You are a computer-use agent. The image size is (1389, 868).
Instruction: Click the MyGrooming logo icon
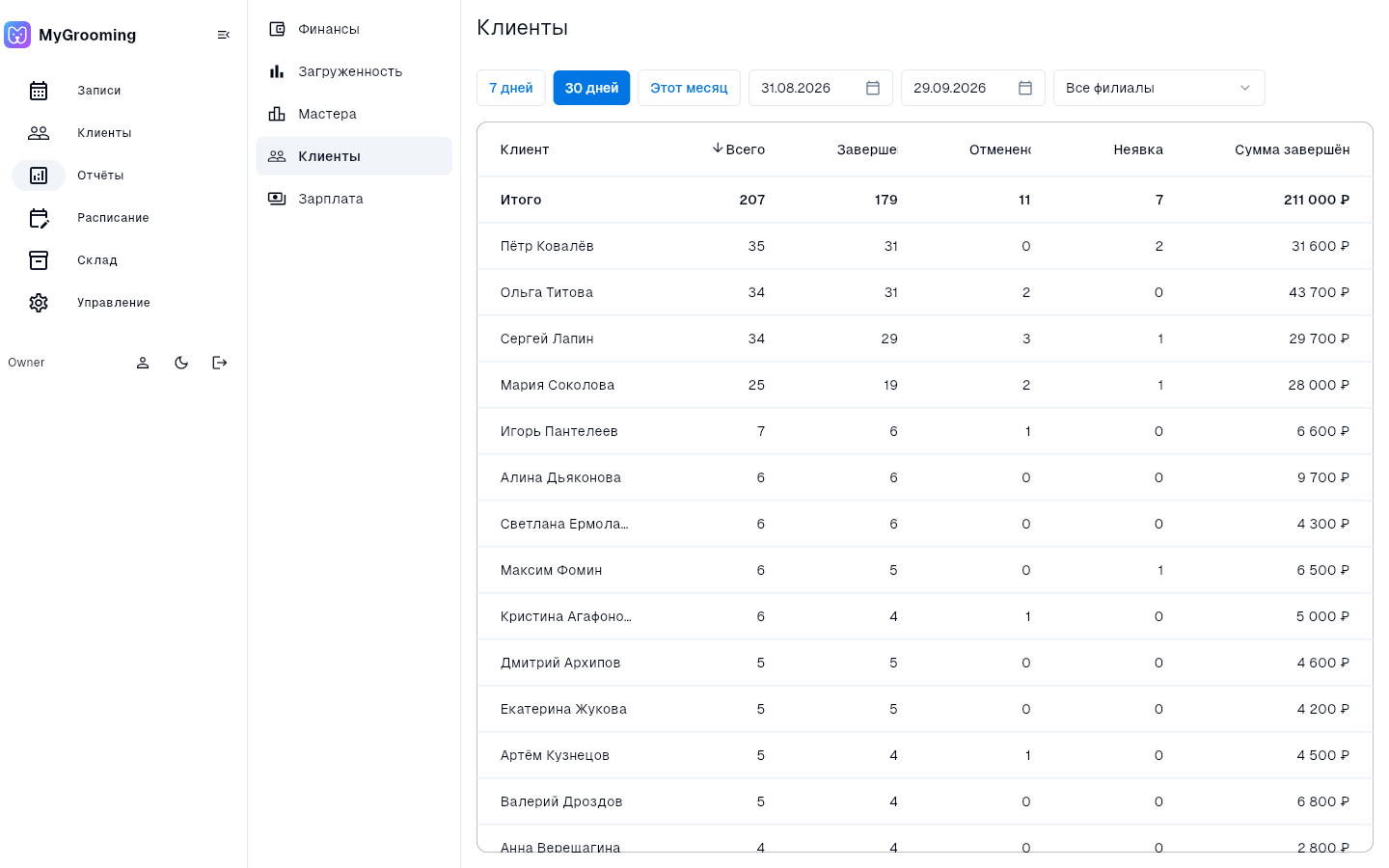[17, 35]
